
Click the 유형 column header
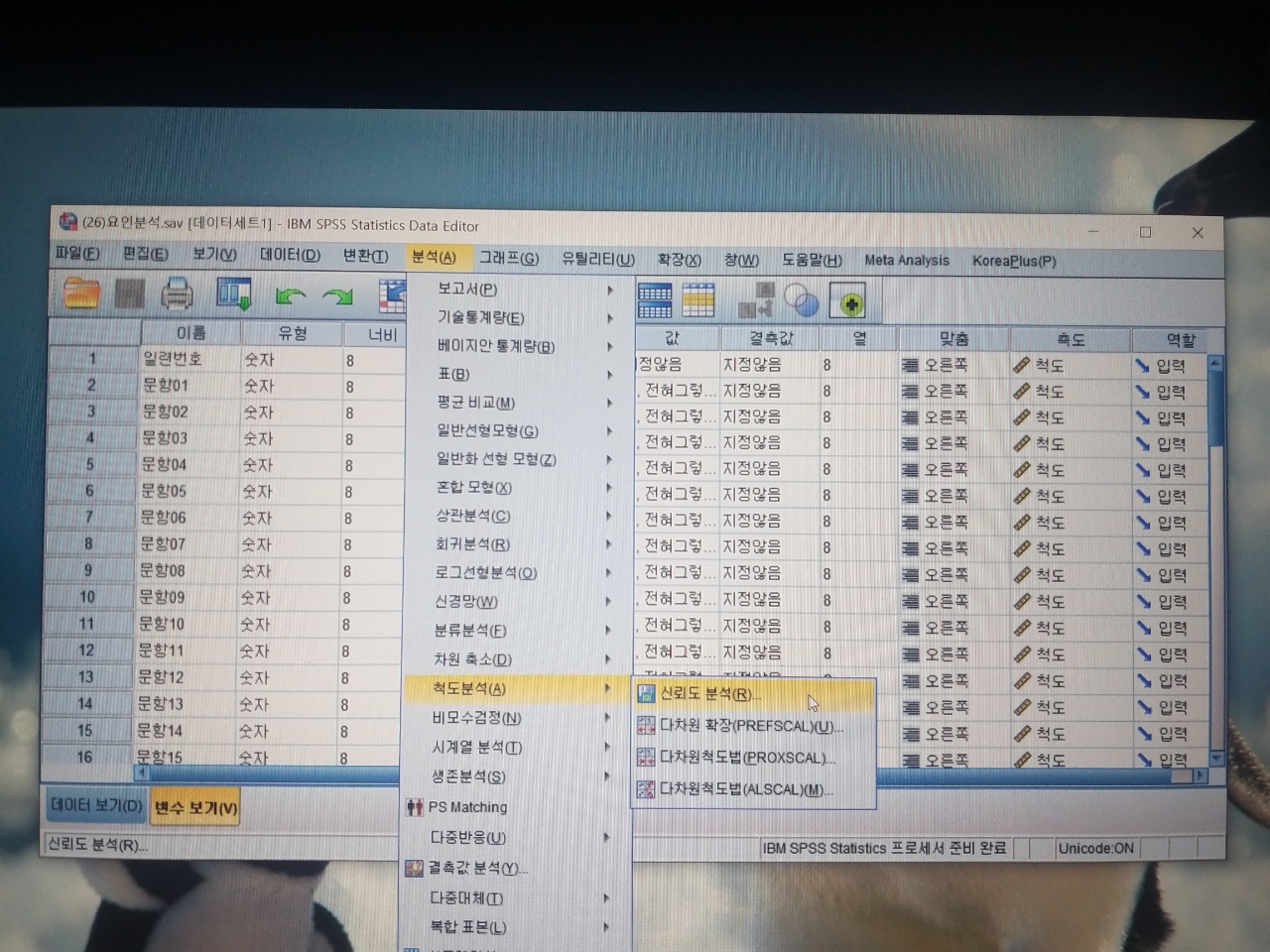coord(292,333)
